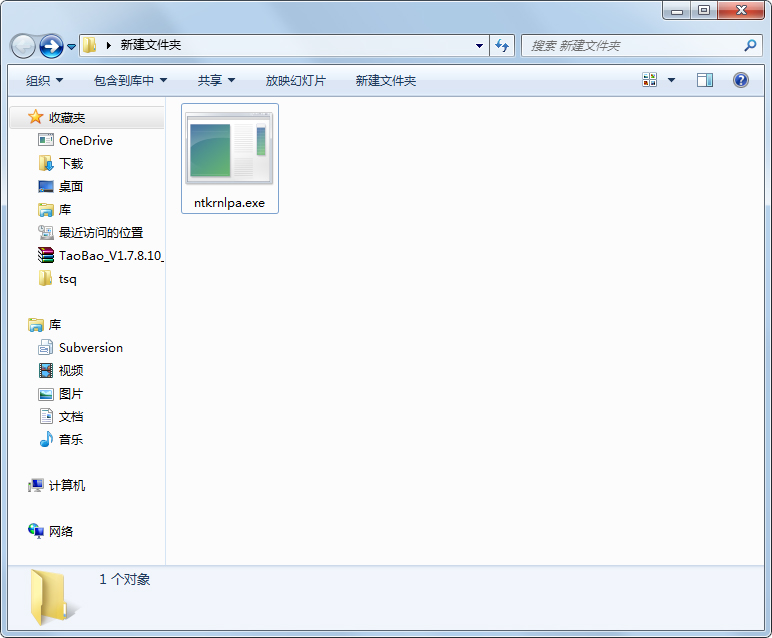The image size is (772, 638).
Task: Expand the breadcrumb arrow before 新建文件夹
Action: pos(108,45)
